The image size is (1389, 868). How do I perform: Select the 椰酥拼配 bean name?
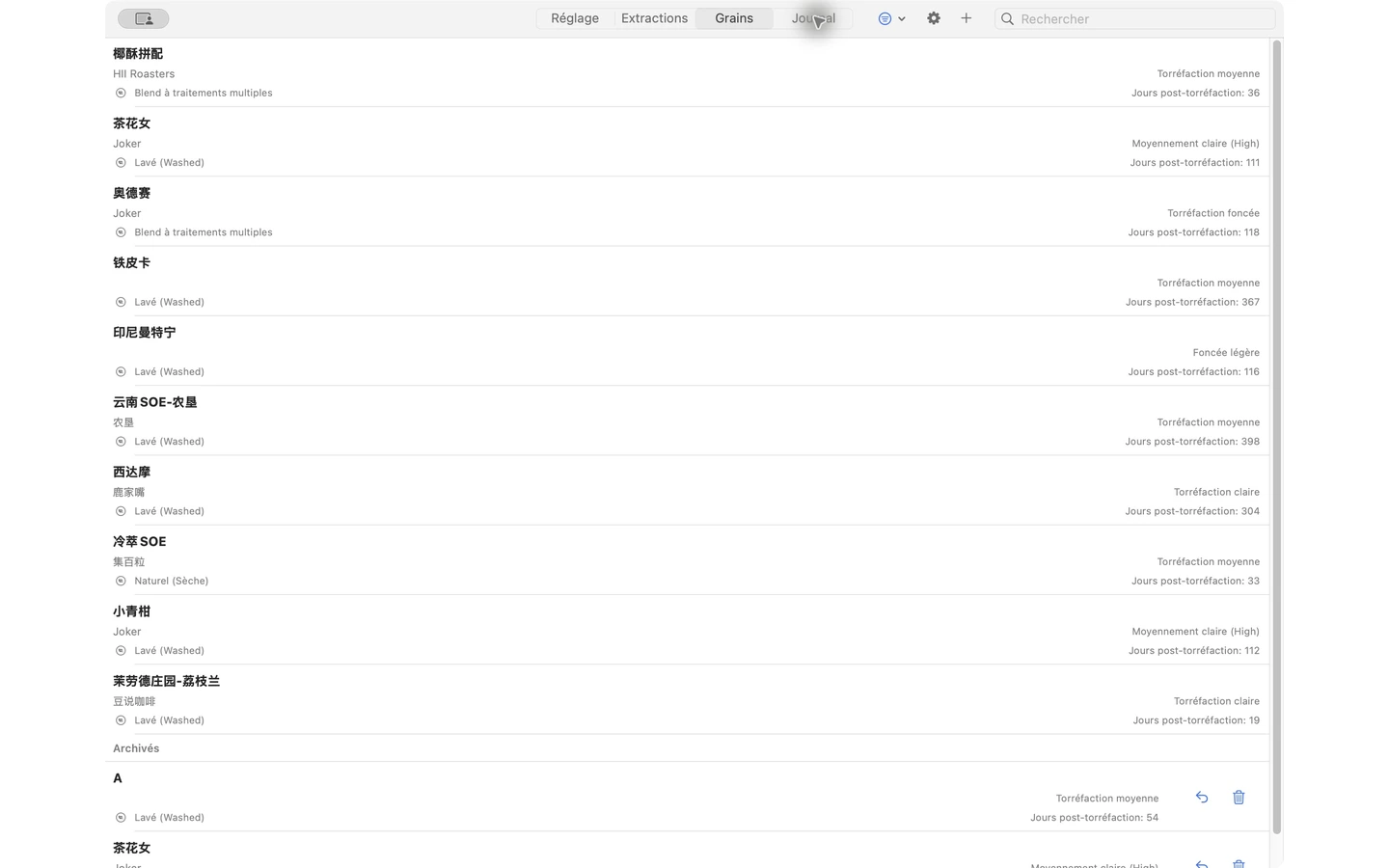point(138,54)
